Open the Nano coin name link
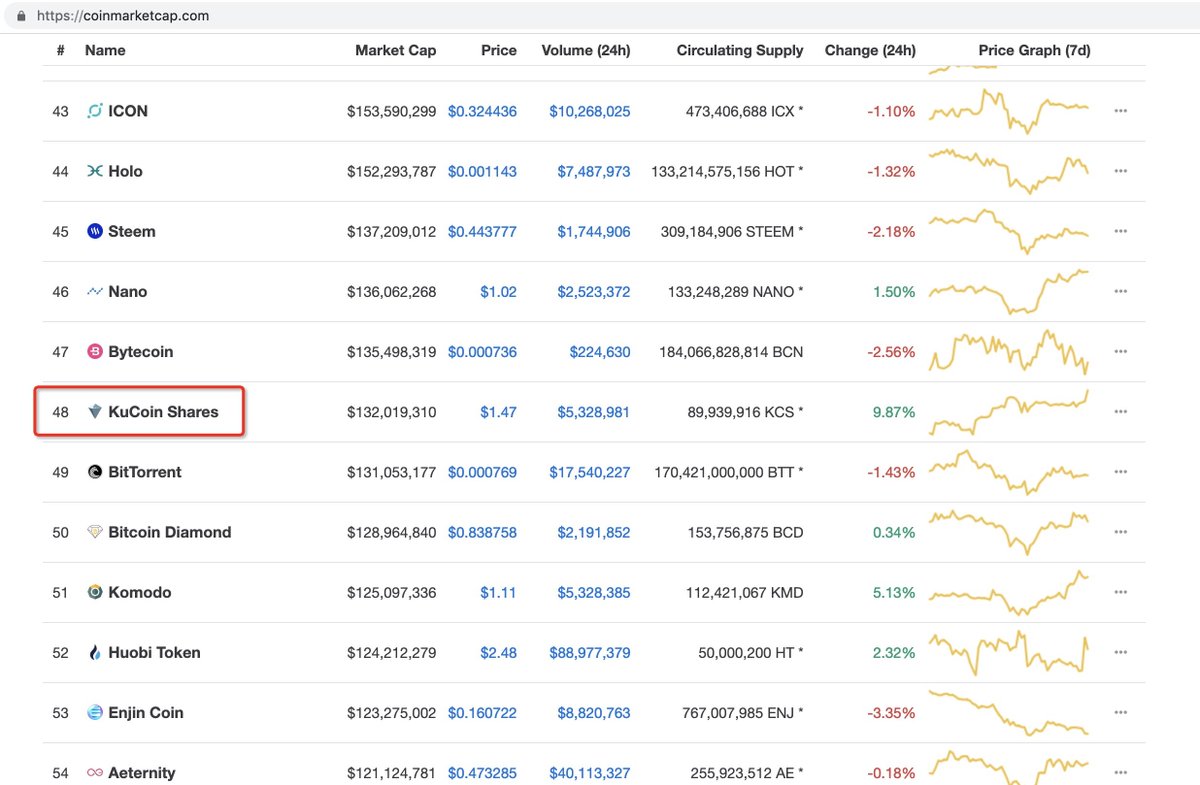 coord(128,291)
